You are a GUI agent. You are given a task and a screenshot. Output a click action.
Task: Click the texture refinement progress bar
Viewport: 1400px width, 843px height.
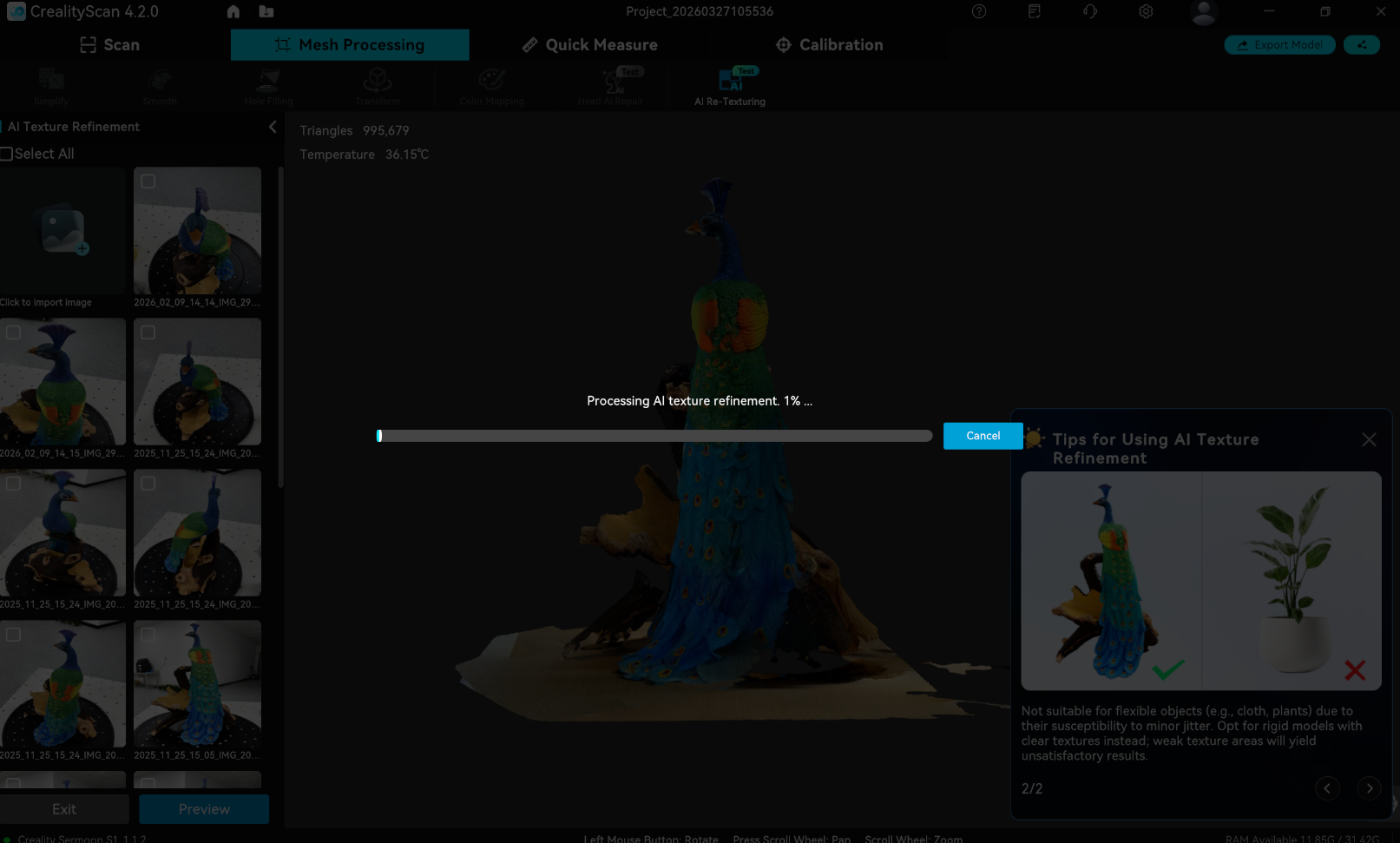click(654, 436)
